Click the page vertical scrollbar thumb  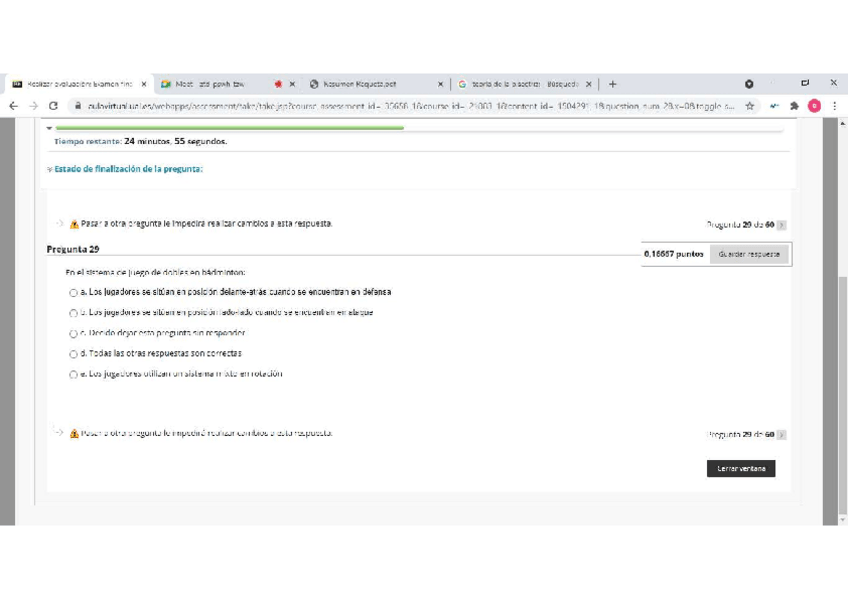point(843,395)
